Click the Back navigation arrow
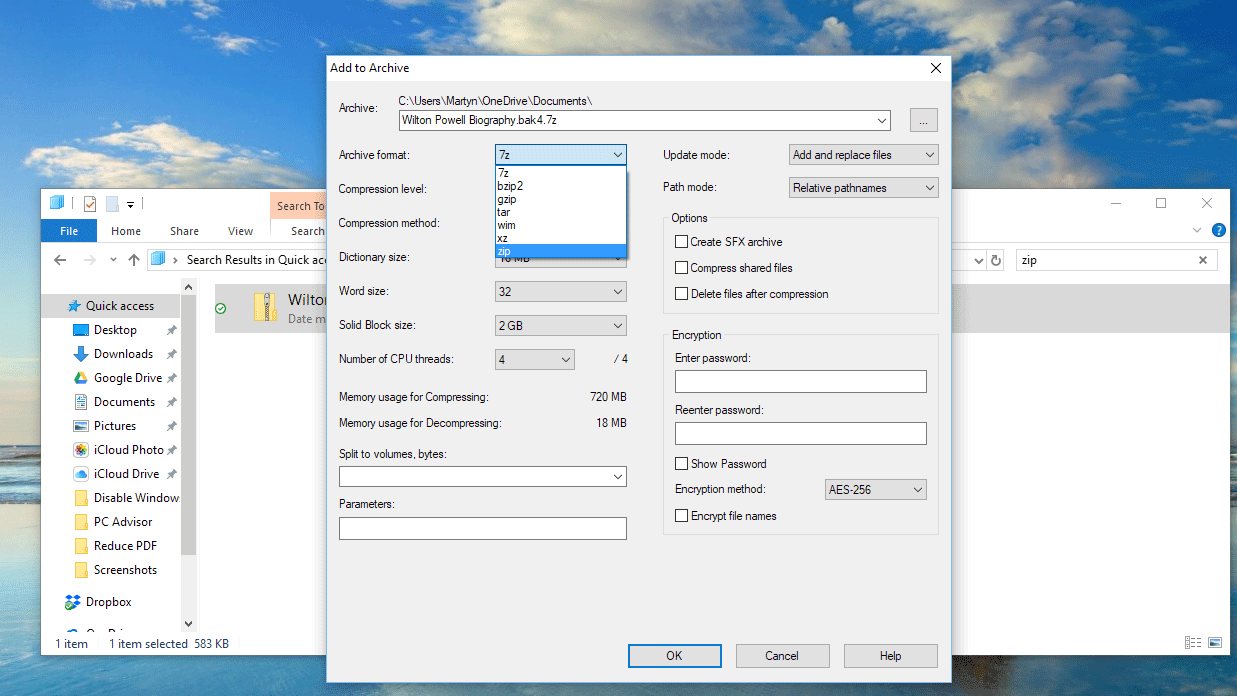This screenshot has height=696, width=1237. 59,259
